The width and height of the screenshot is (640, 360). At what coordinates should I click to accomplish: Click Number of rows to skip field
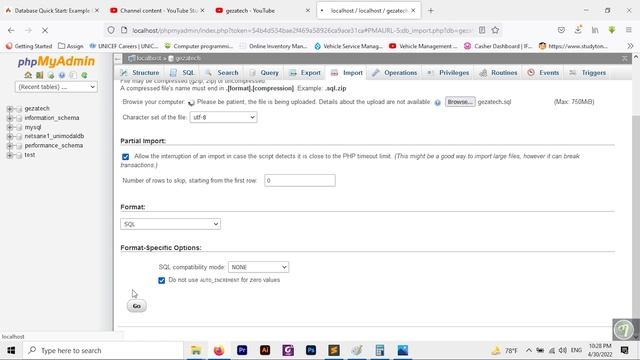[300, 180]
